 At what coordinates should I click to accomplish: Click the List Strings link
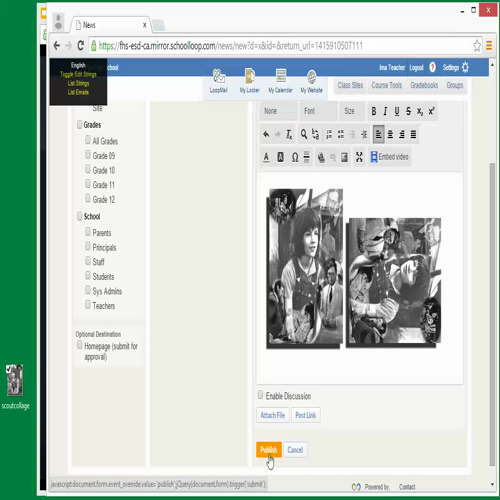[78, 83]
